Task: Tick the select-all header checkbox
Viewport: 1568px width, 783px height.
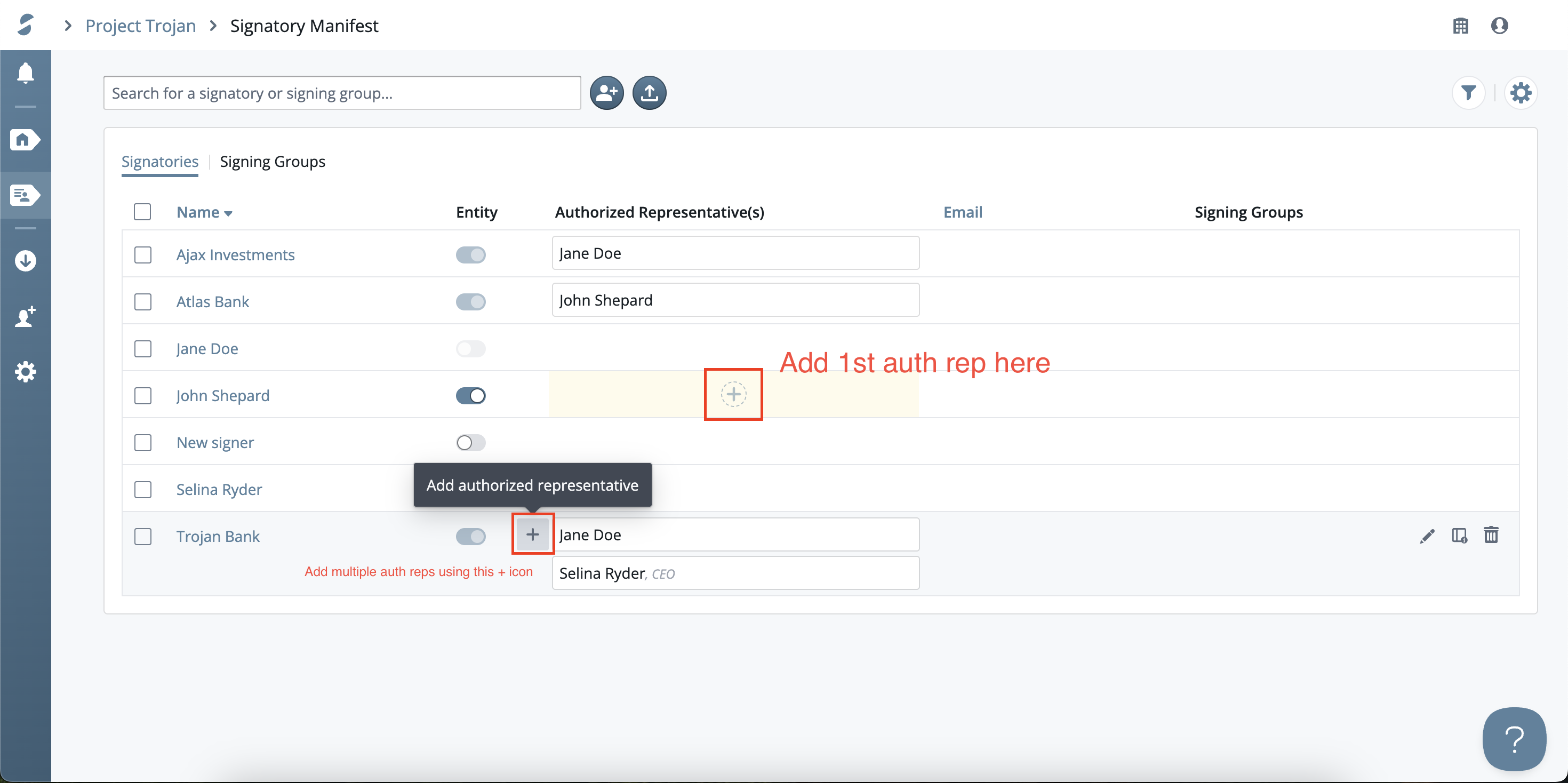Action: [142, 212]
